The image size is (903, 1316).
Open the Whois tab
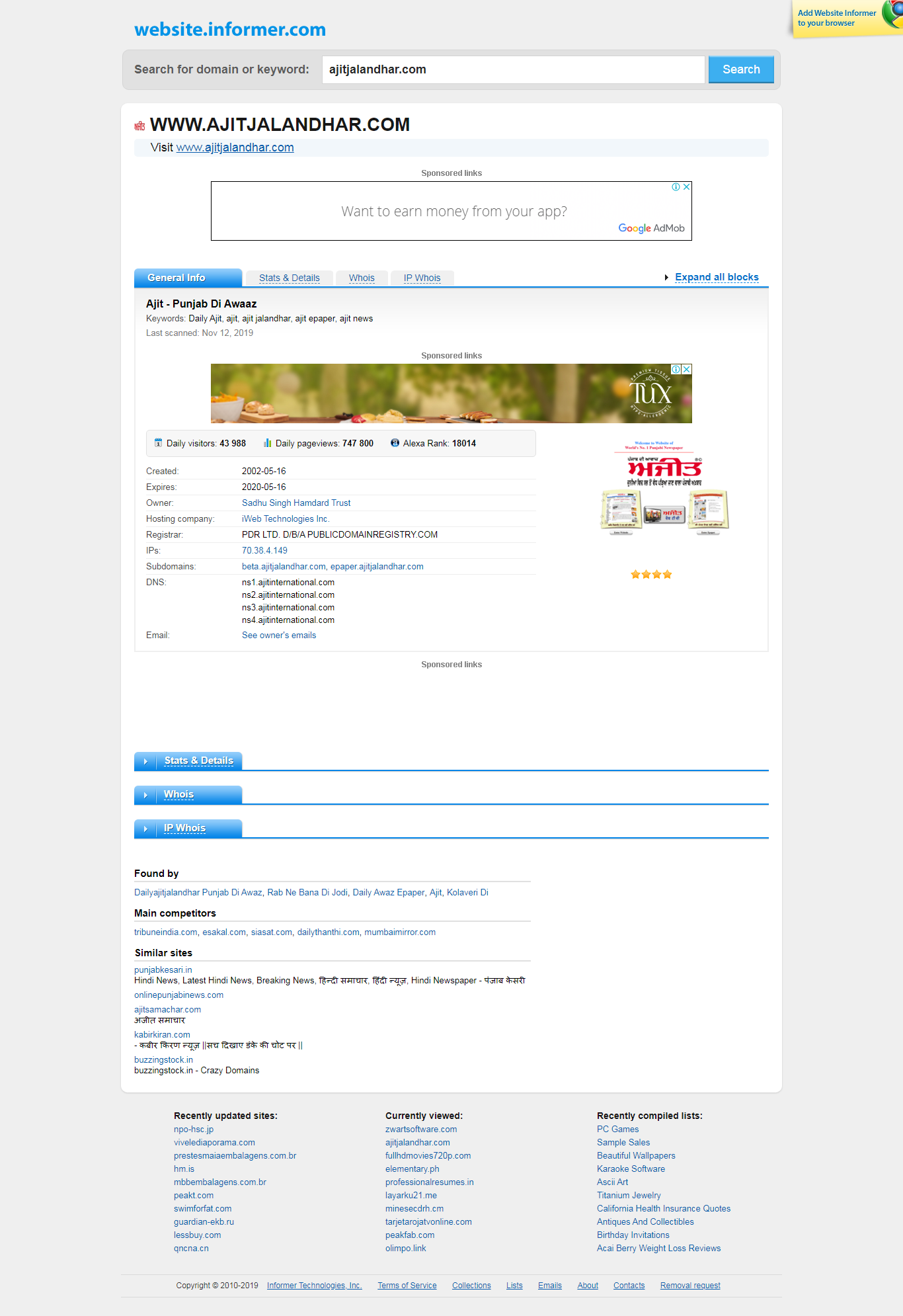[x=362, y=278]
